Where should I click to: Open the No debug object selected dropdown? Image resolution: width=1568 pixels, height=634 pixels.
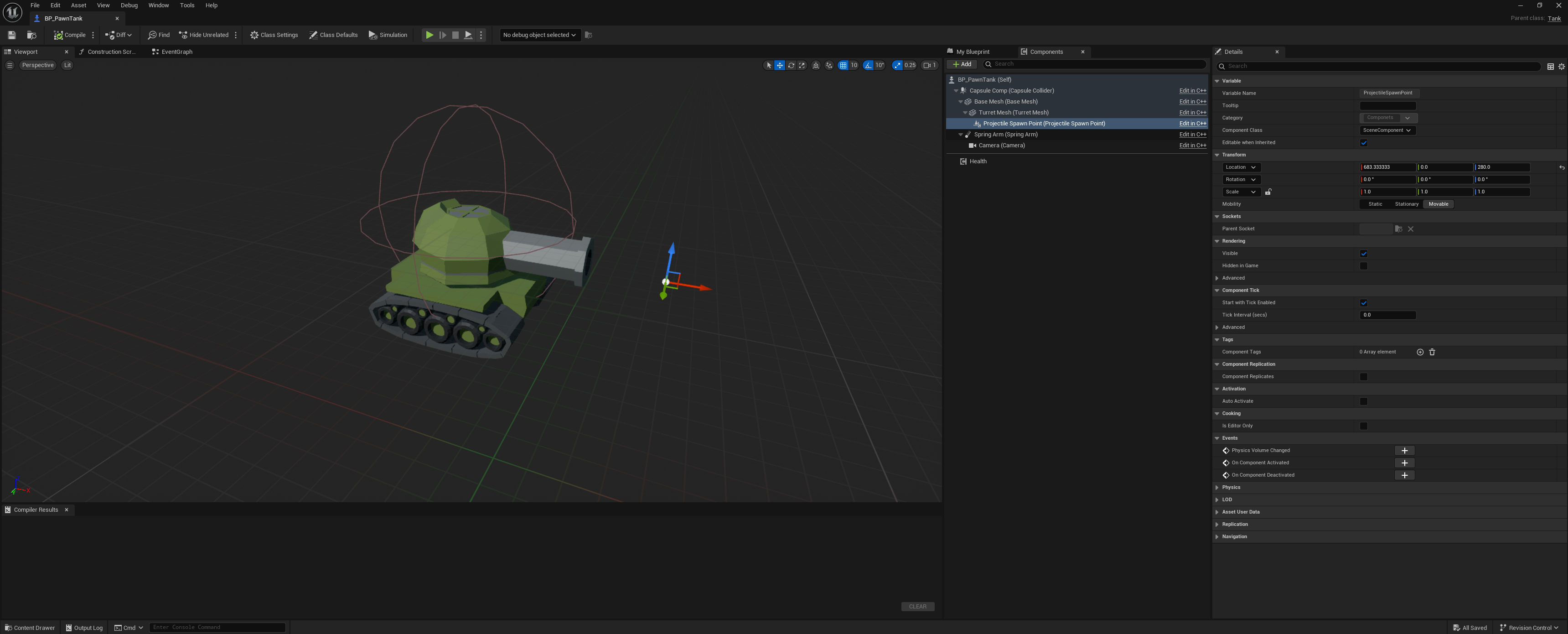click(x=539, y=35)
